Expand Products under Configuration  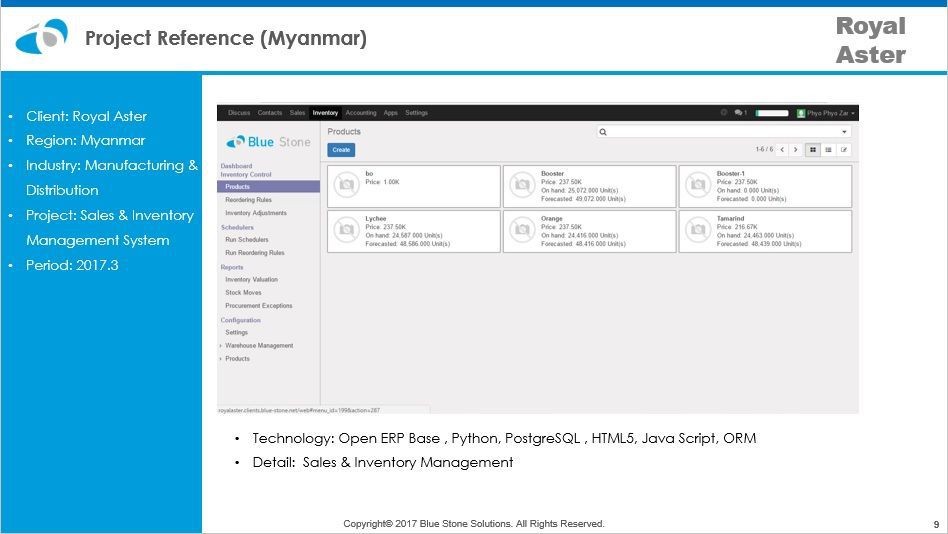coord(237,359)
